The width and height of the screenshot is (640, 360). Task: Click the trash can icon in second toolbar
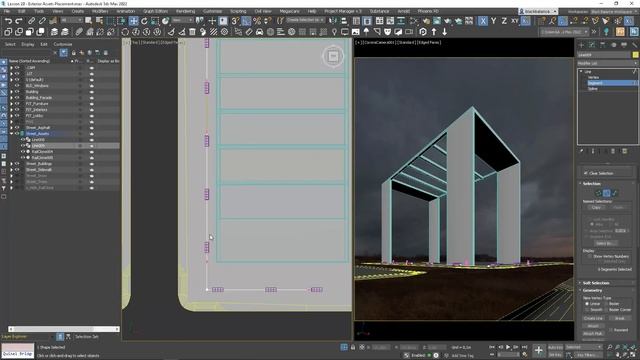[x=192, y=32]
